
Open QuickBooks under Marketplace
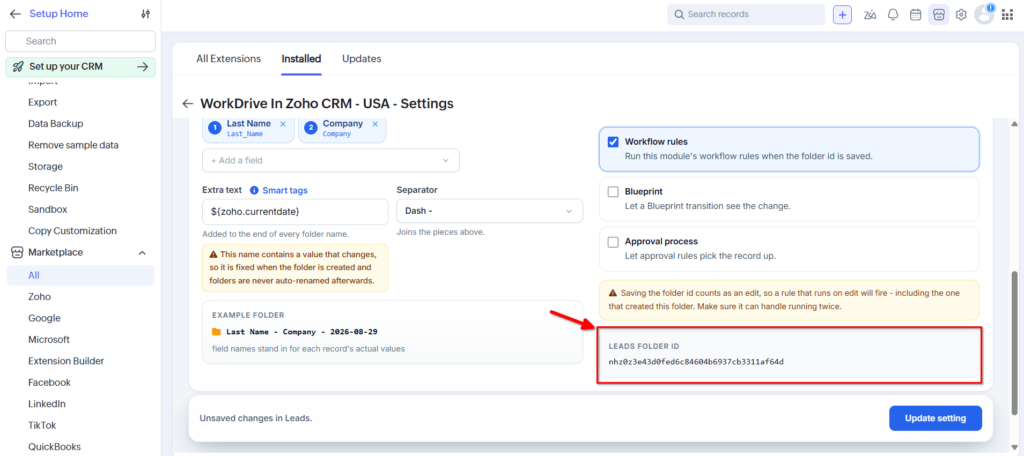[x=54, y=447]
